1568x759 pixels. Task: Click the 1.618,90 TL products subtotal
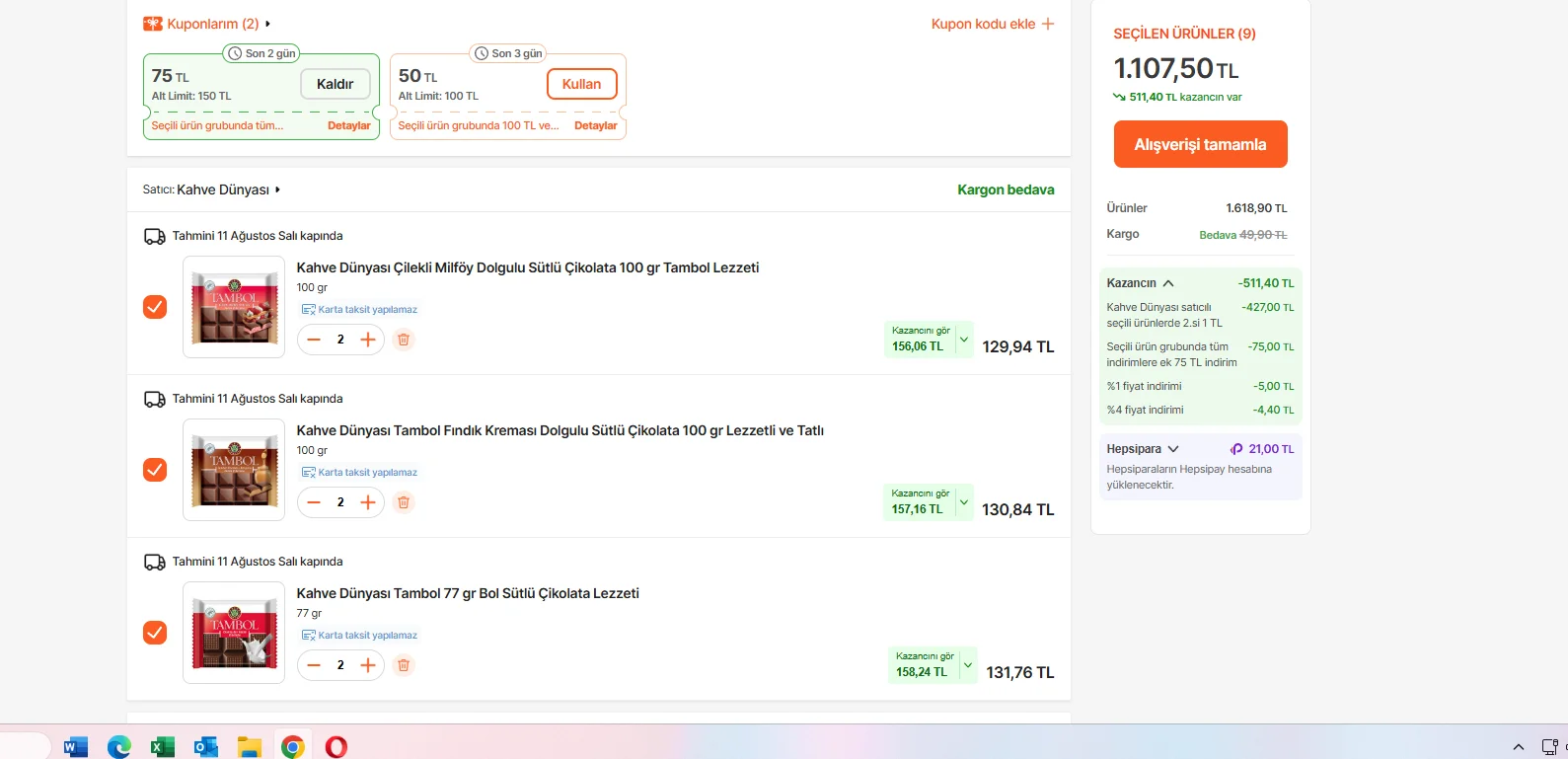coord(1256,208)
